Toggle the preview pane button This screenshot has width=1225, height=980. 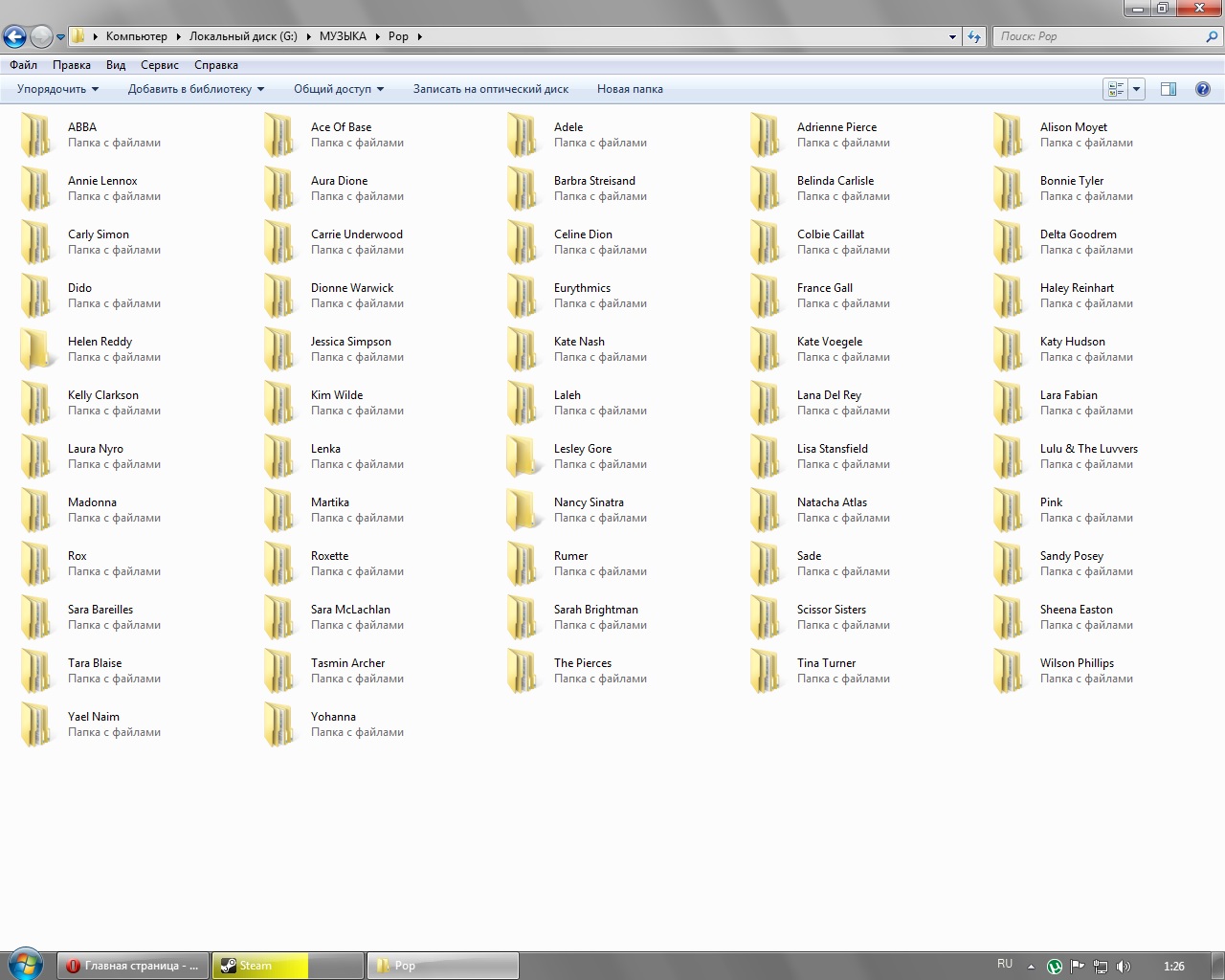click(x=1169, y=89)
